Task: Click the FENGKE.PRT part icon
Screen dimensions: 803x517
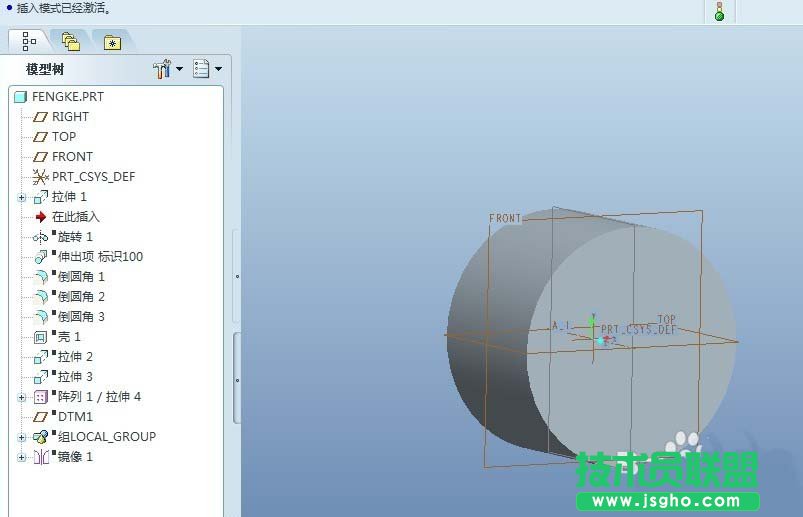Action: [x=20, y=97]
